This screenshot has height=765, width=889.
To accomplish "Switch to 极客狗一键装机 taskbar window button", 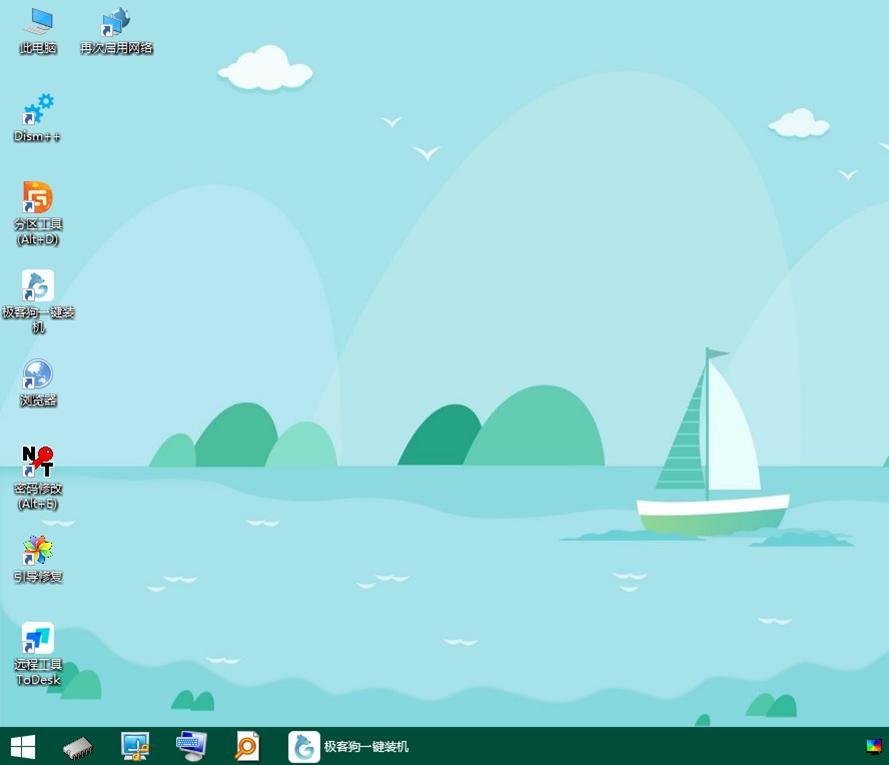I will (350, 746).
